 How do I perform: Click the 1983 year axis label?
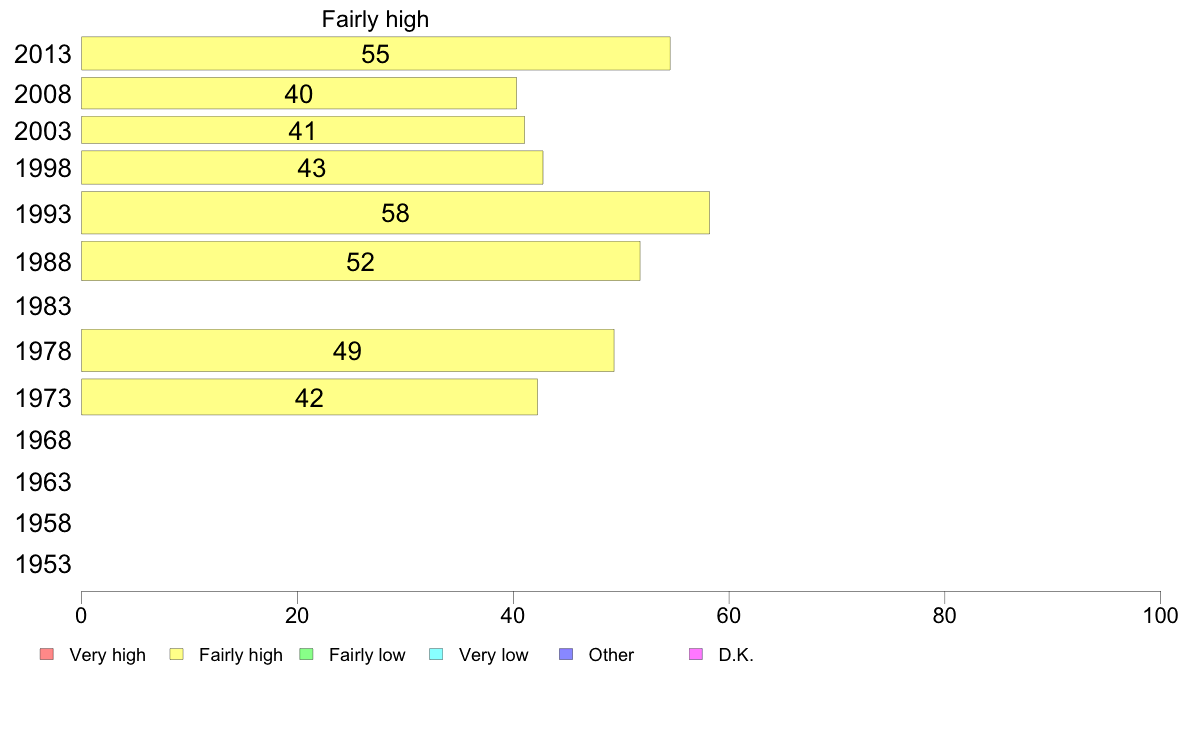point(43,306)
